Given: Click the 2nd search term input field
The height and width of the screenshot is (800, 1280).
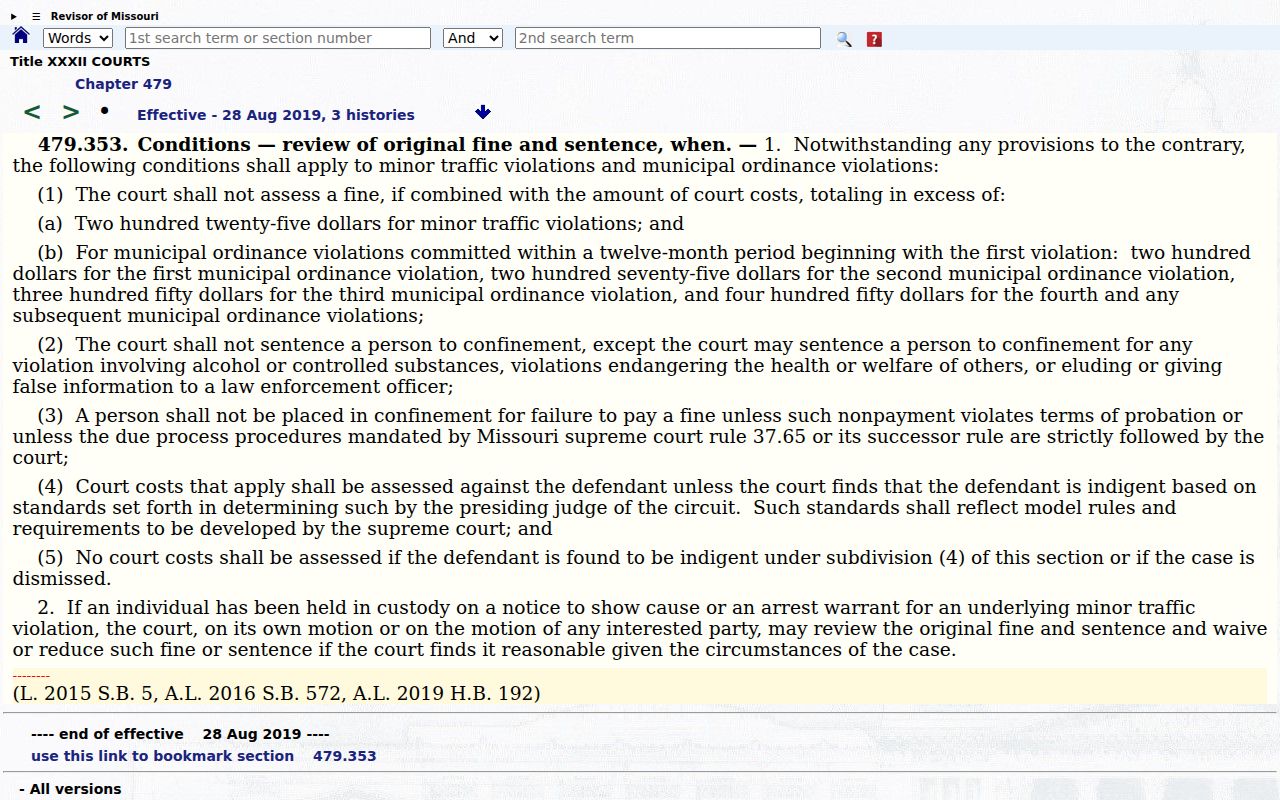Looking at the screenshot, I should [668, 38].
